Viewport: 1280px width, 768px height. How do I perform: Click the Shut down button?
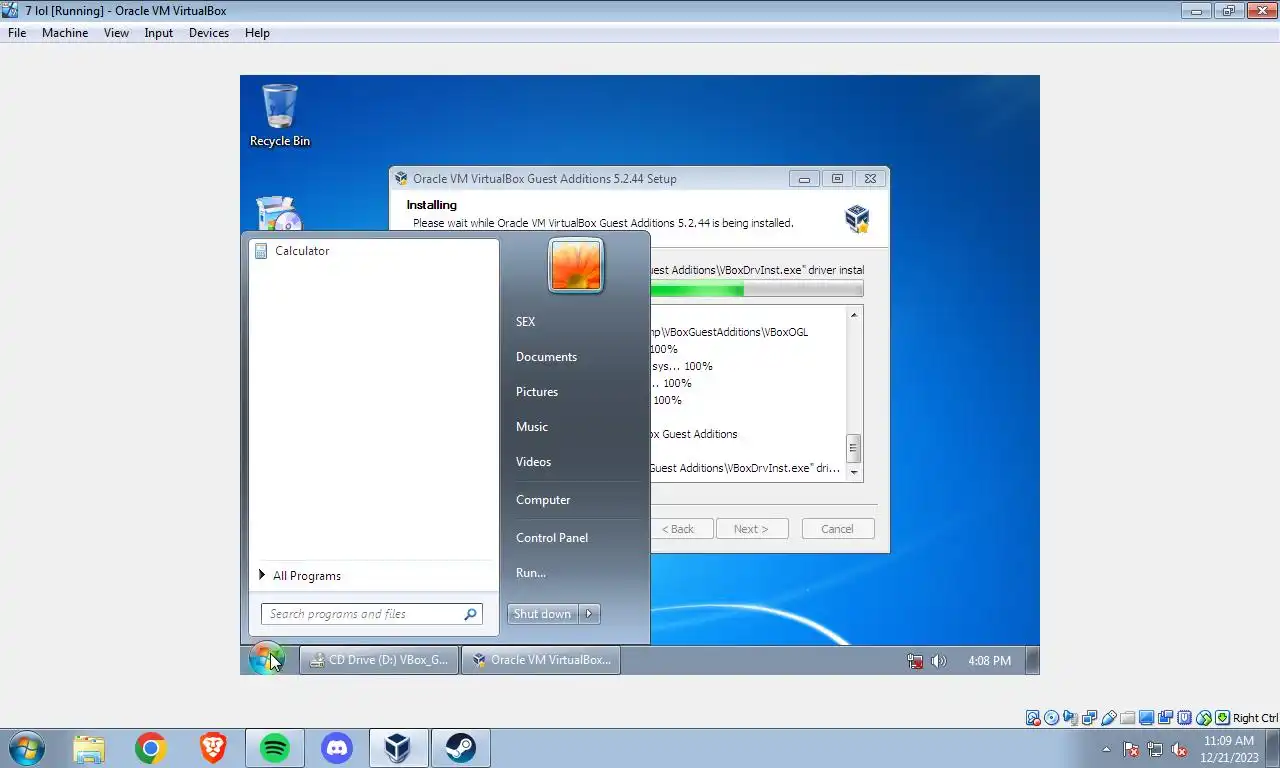[542, 614]
